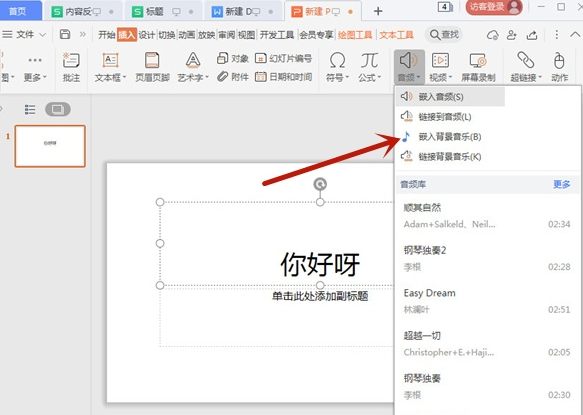Choose 嵌入背景音乐(B) from audio menu
The image size is (583, 415).
[x=450, y=137]
